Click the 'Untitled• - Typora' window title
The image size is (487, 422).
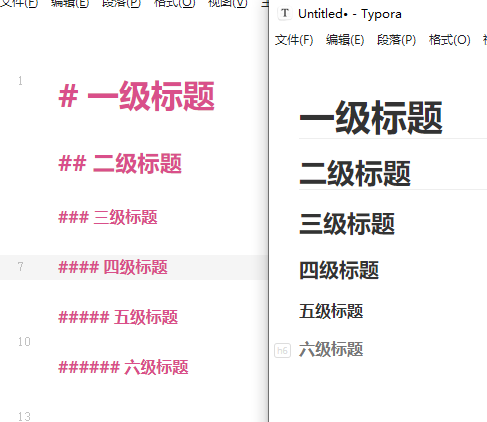coord(350,14)
